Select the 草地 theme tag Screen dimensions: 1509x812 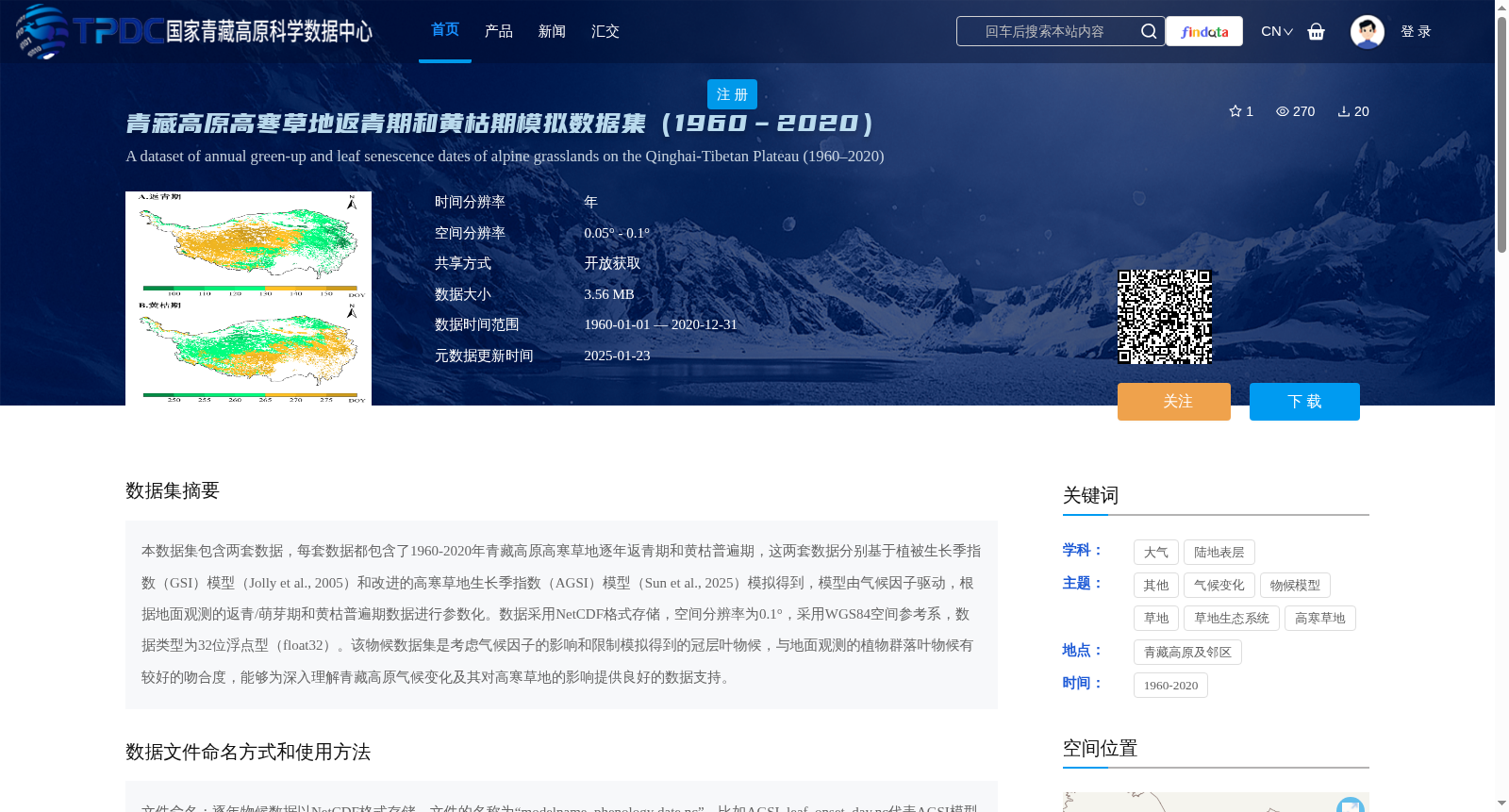click(x=1156, y=619)
